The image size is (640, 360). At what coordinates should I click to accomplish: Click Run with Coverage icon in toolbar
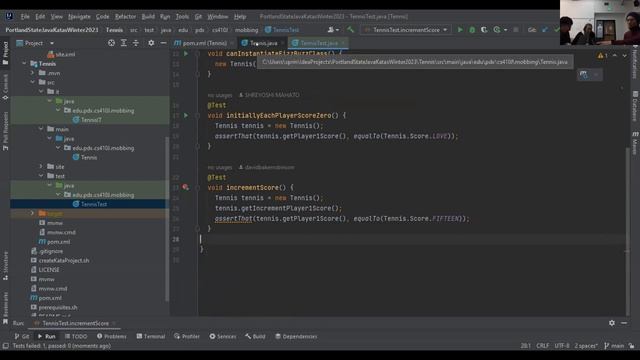[484, 30]
